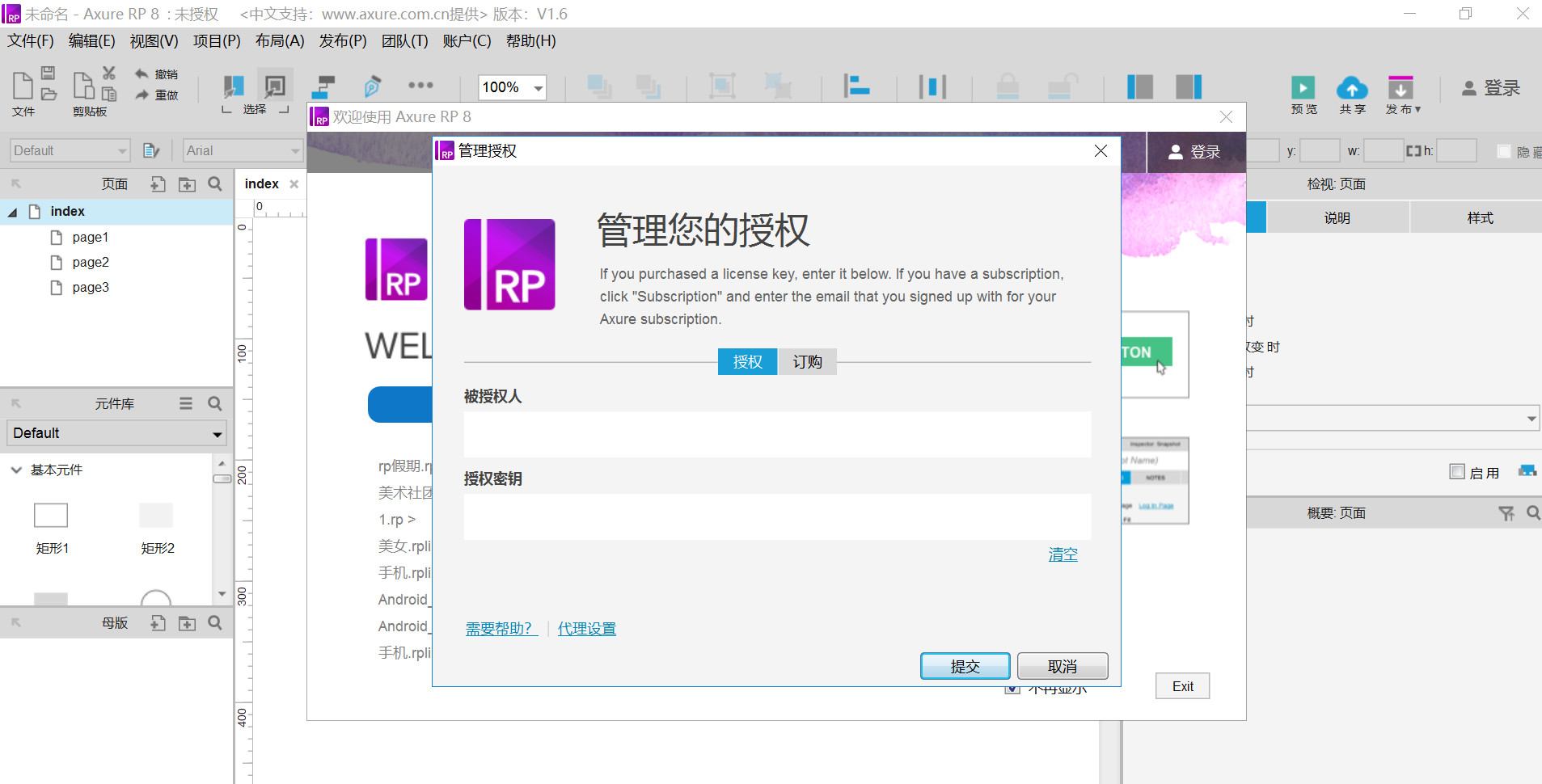Image resolution: width=1542 pixels, height=784 pixels.
Task: Switch to the license tab
Action: (x=747, y=362)
